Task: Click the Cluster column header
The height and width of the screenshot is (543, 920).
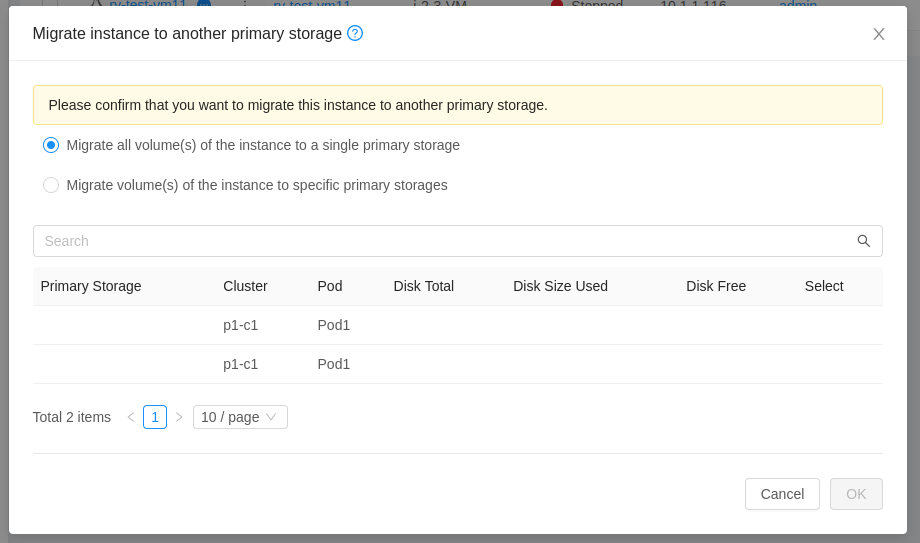Action: (245, 286)
